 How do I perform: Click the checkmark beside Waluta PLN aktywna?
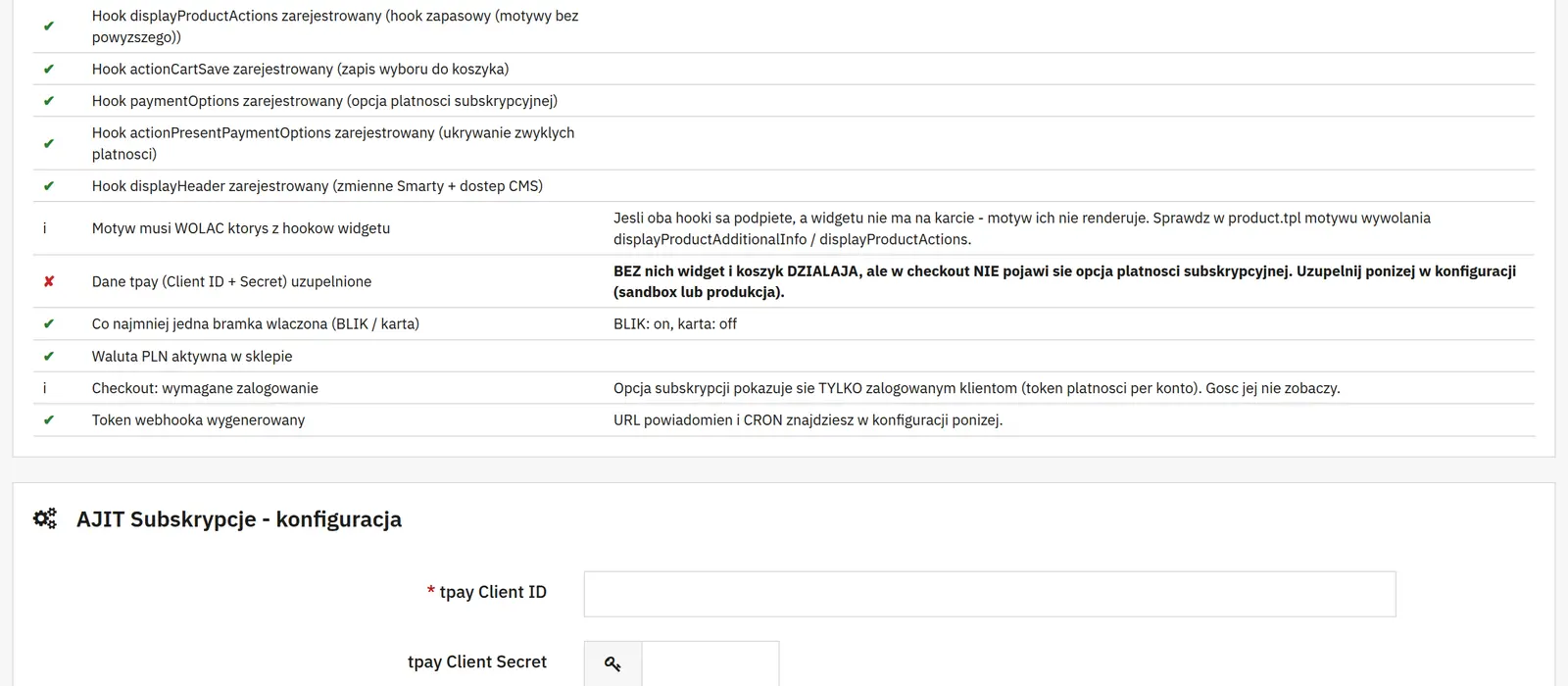(x=48, y=357)
